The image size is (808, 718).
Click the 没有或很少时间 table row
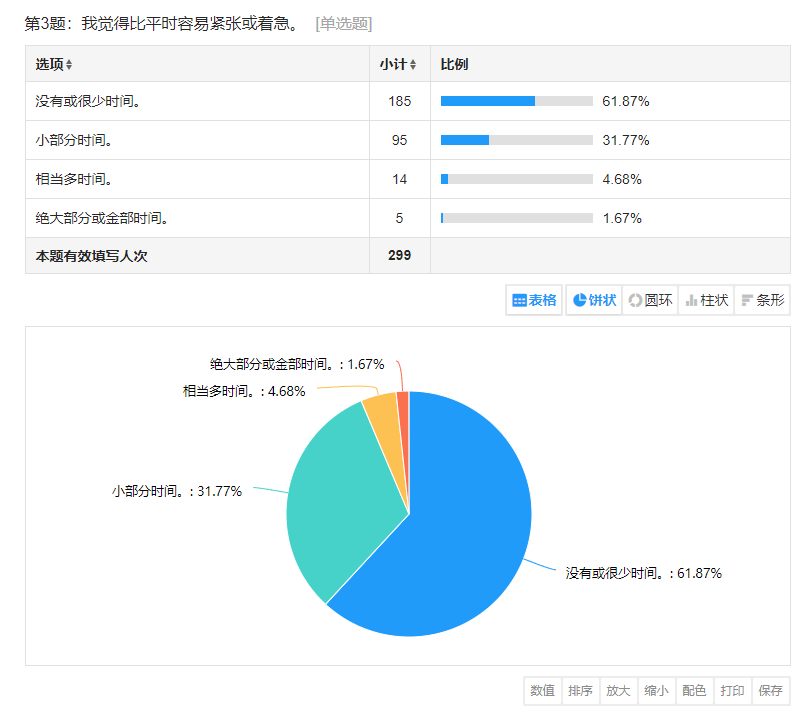(x=200, y=101)
